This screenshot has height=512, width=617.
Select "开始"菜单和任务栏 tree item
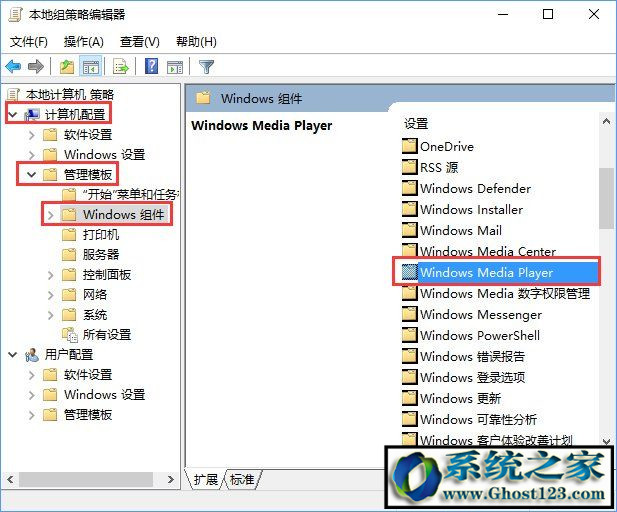click(x=131, y=194)
